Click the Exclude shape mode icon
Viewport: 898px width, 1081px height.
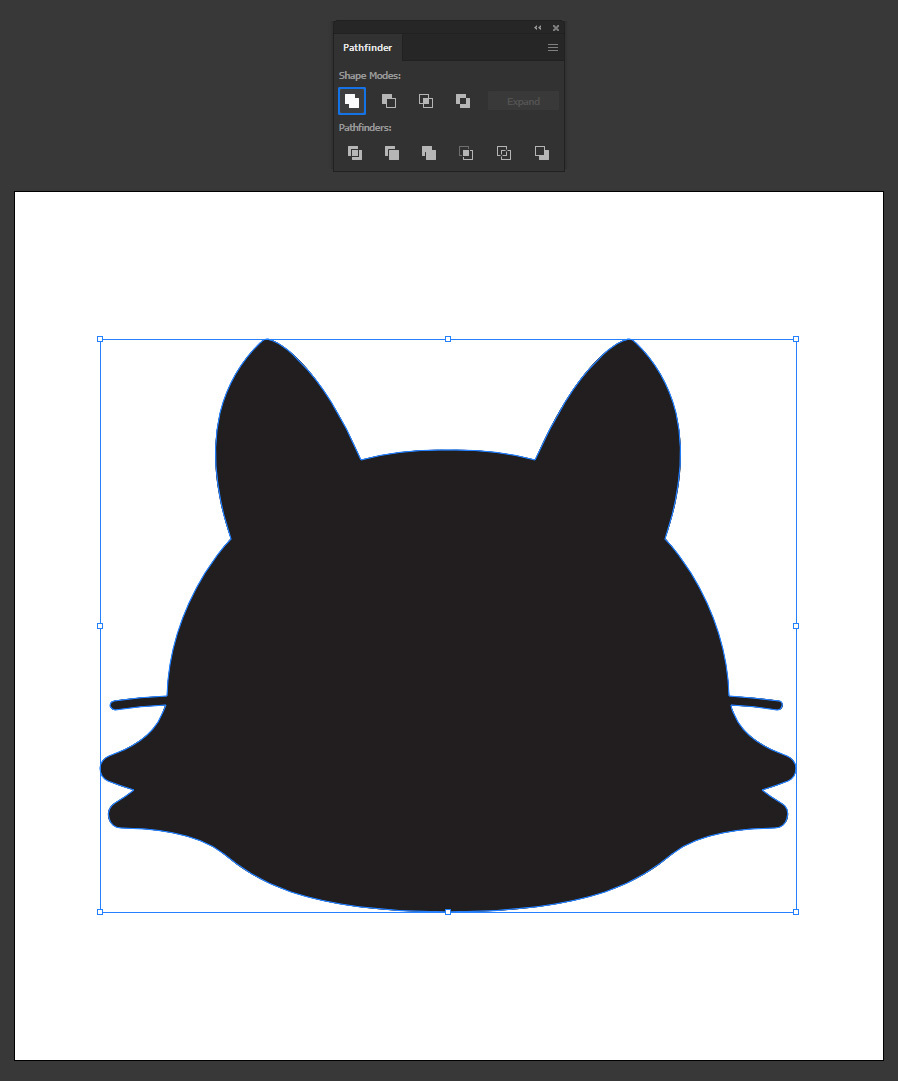[x=463, y=101]
